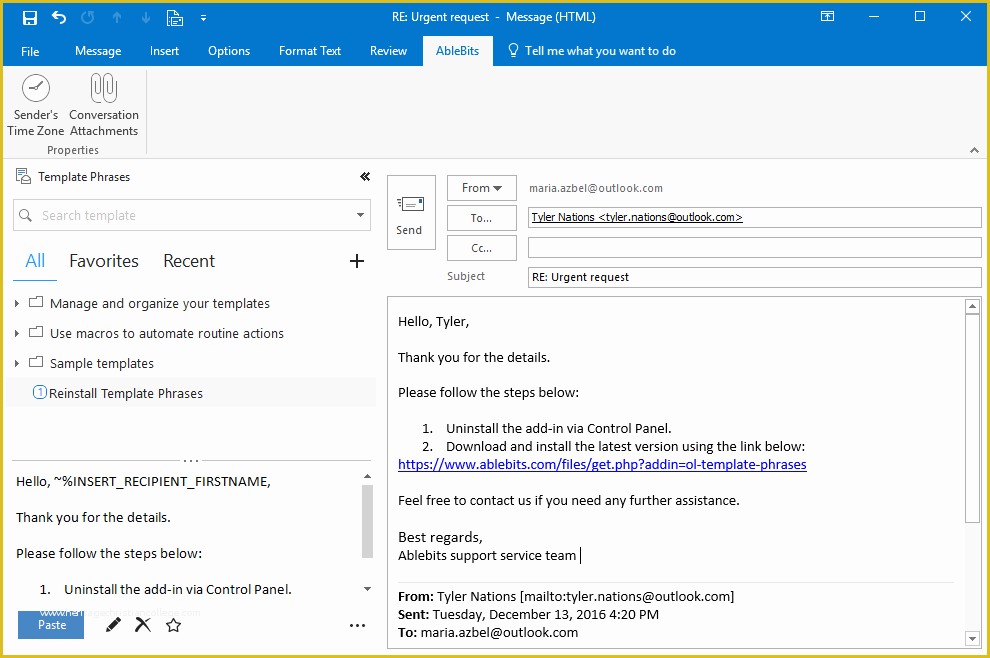The image size is (990, 658).
Task: Click the Cc... button
Action: coord(482,248)
